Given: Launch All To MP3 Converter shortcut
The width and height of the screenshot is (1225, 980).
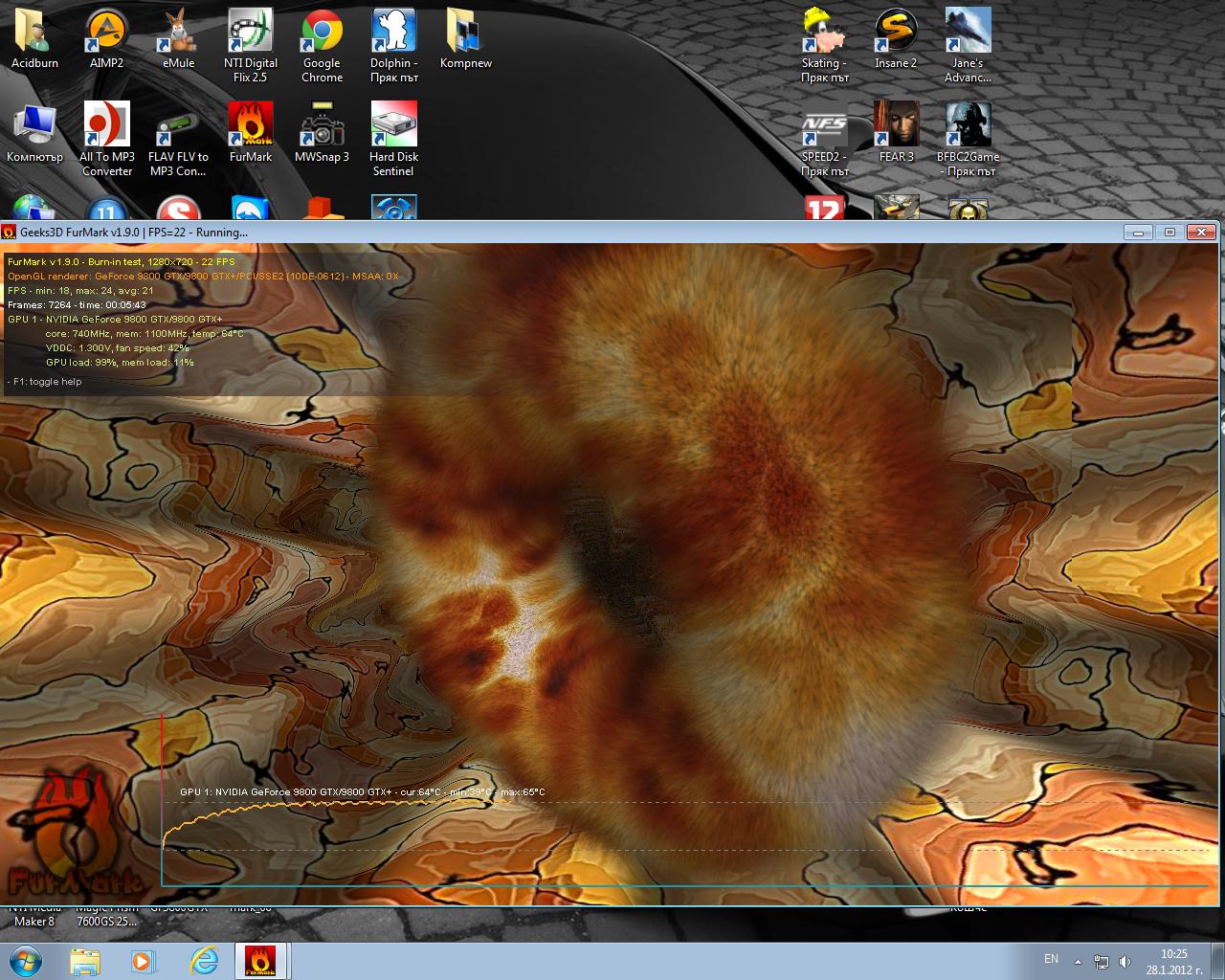Looking at the screenshot, I should (x=106, y=139).
